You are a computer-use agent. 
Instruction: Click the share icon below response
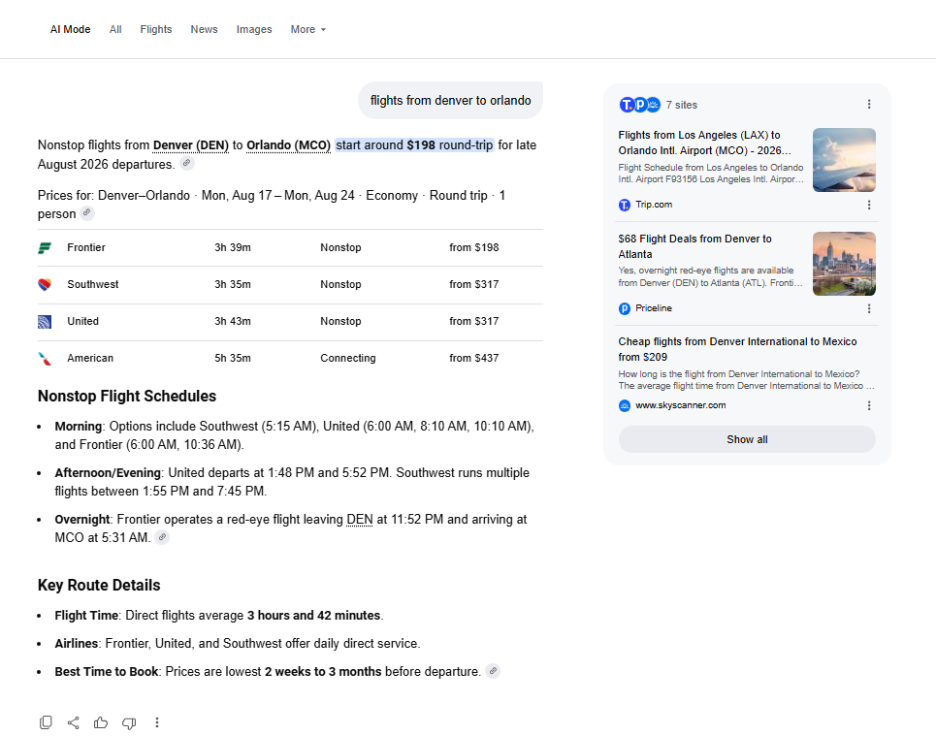point(73,723)
